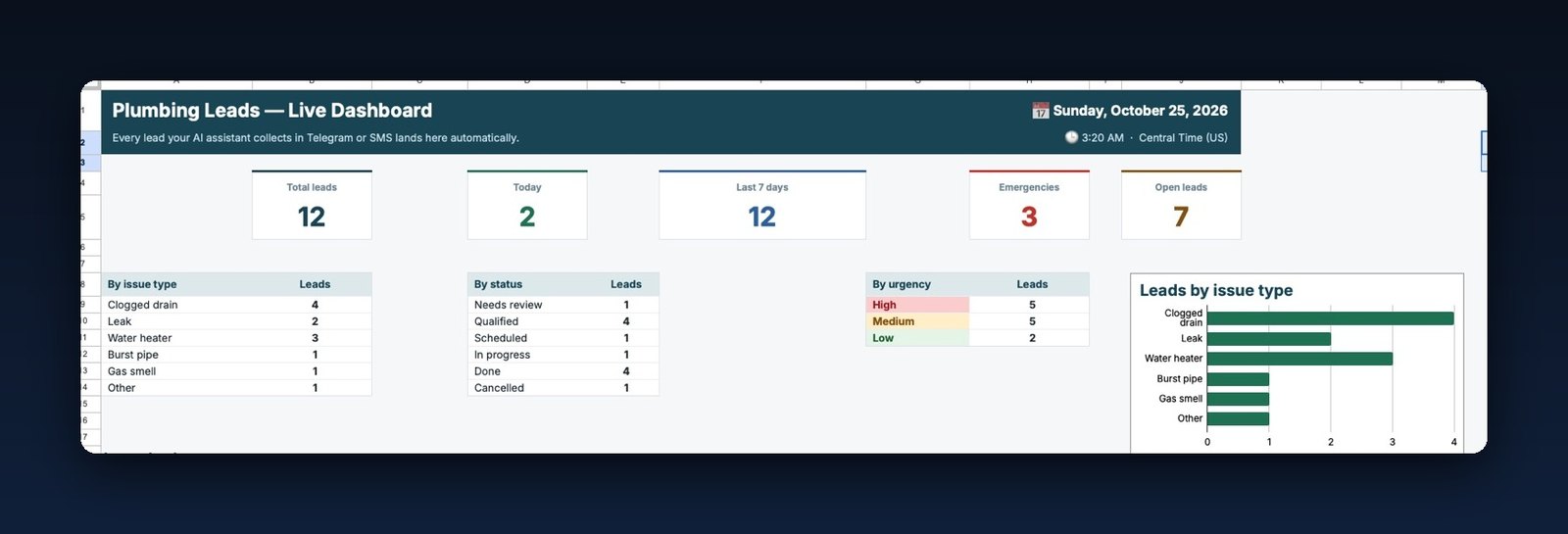The width and height of the screenshot is (1568, 534).
Task: Select the Plumbing Leads — Live Dashboard title
Action: (271, 111)
